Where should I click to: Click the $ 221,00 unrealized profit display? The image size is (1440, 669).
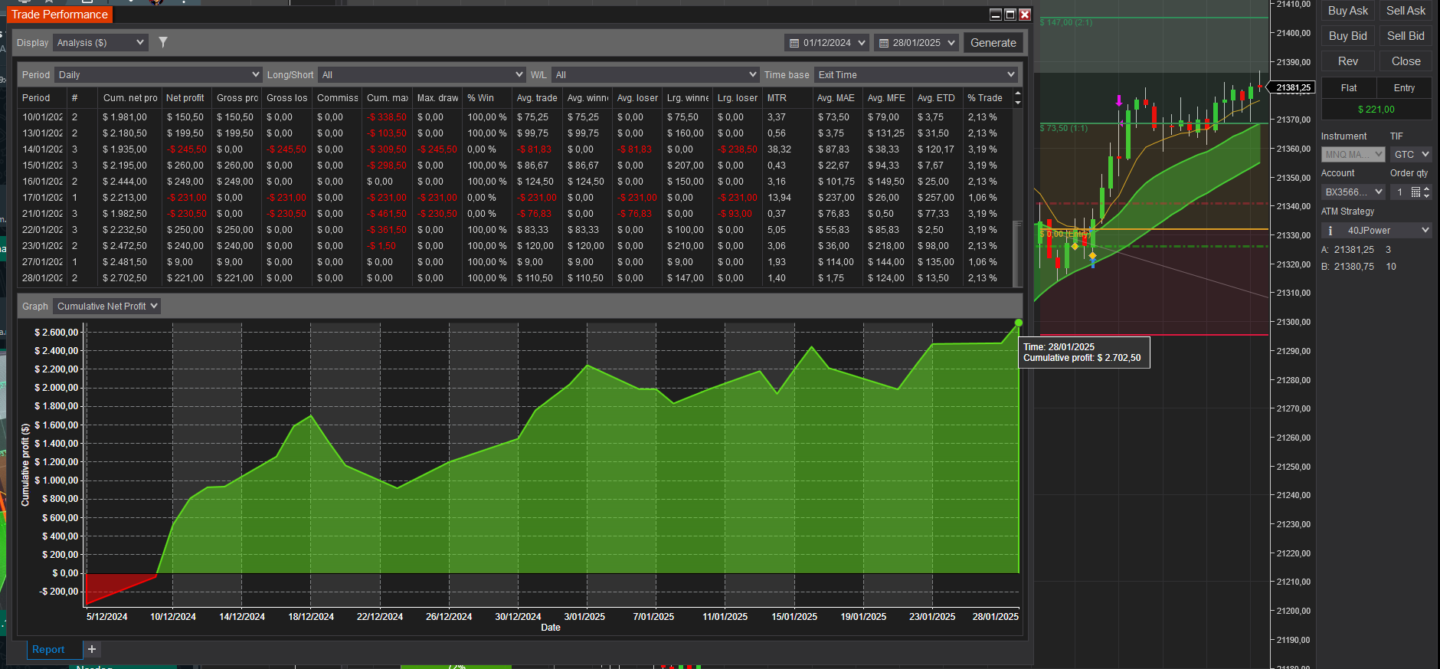[x=1376, y=109]
